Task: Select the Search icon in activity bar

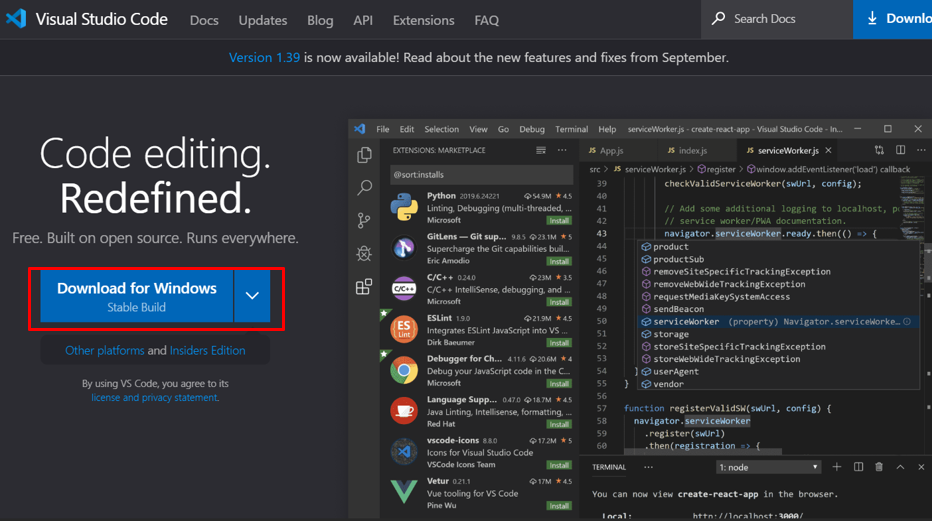Action: click(364, 188)
